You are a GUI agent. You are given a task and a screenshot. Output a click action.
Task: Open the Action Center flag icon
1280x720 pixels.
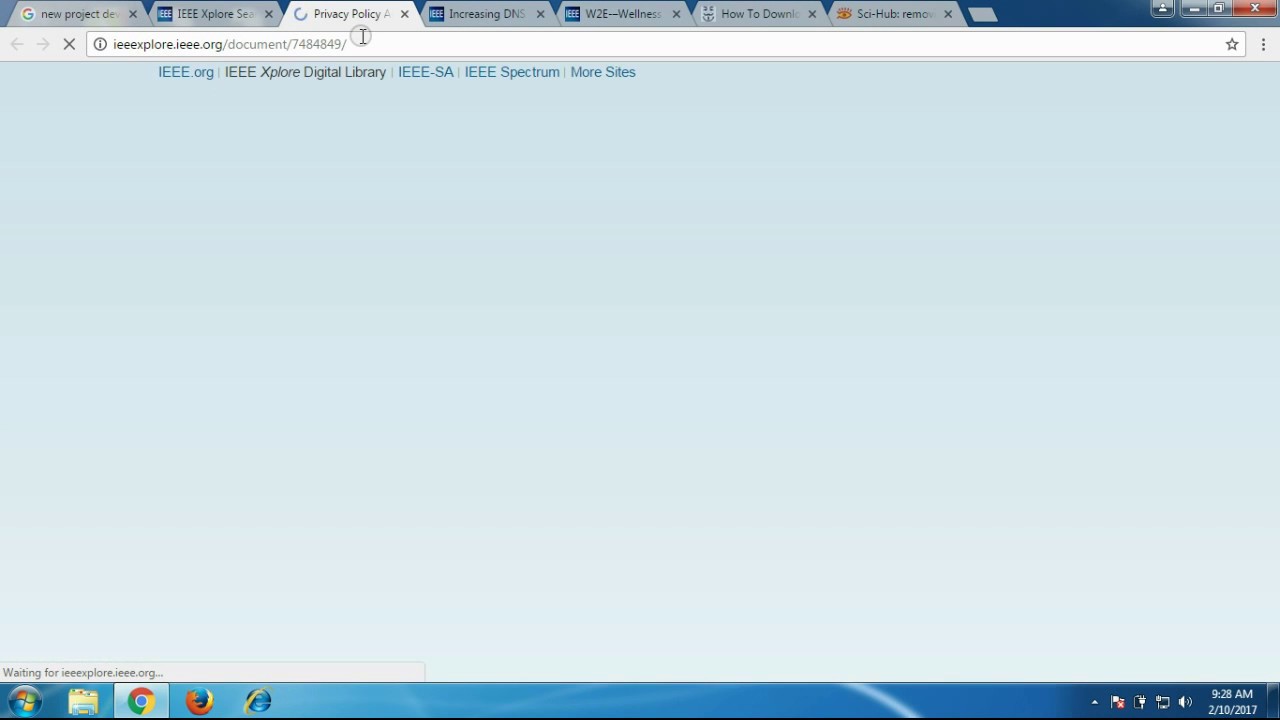coord(1118,702)
